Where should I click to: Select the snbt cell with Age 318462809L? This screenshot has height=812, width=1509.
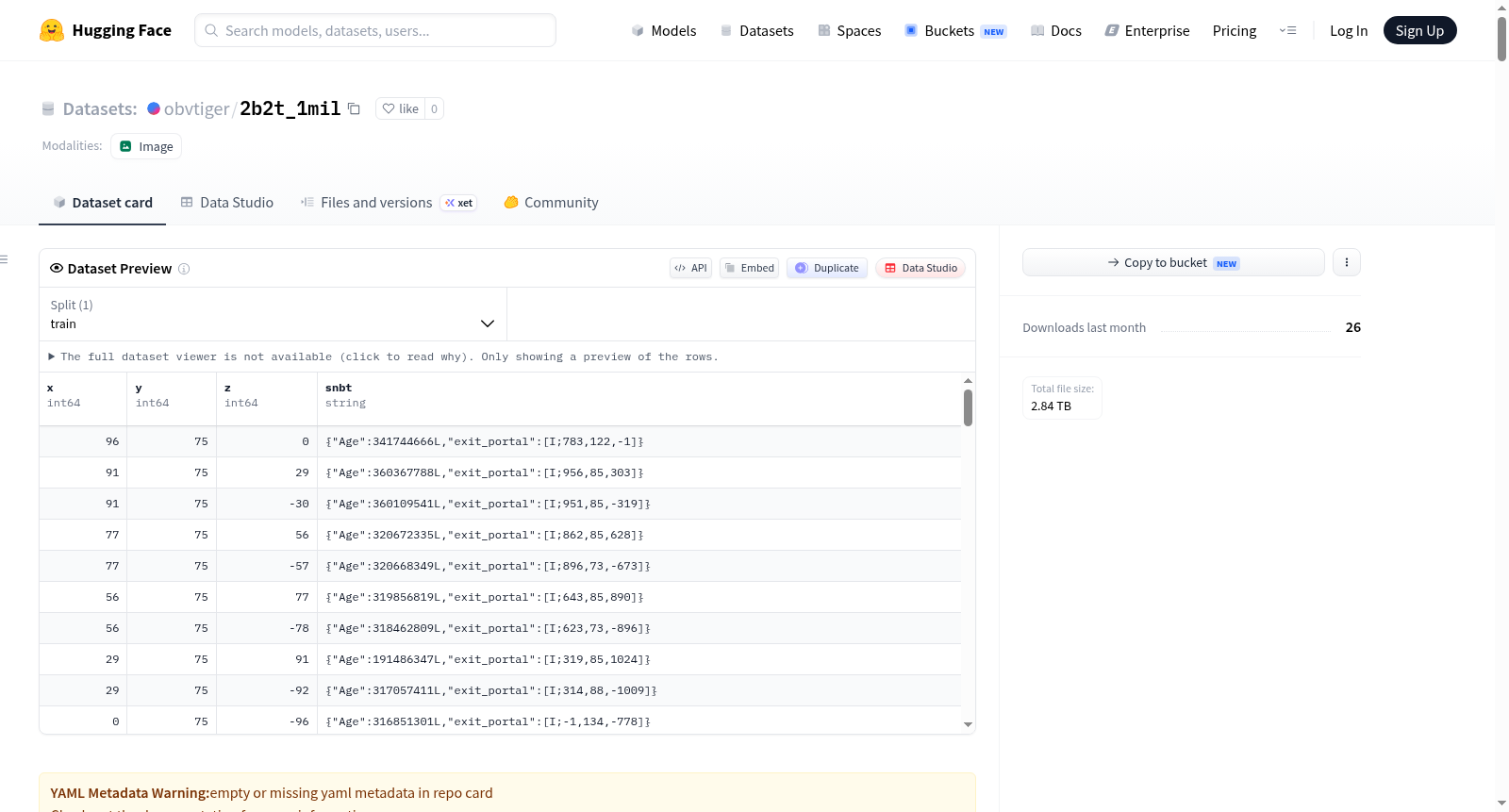[x=639, y=628]
